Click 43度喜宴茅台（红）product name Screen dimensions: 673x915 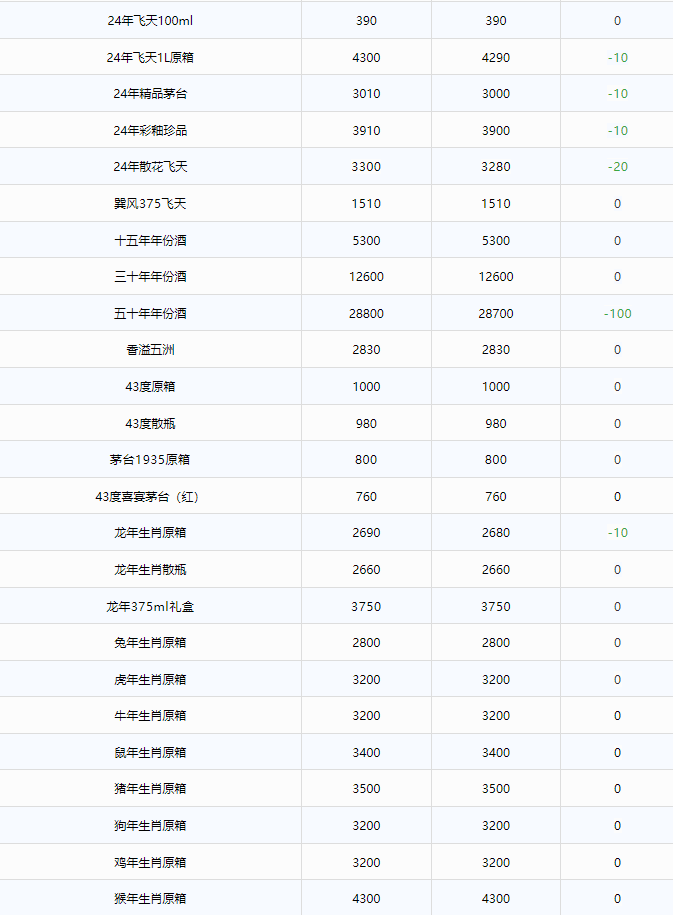click(x=147, y=497)
